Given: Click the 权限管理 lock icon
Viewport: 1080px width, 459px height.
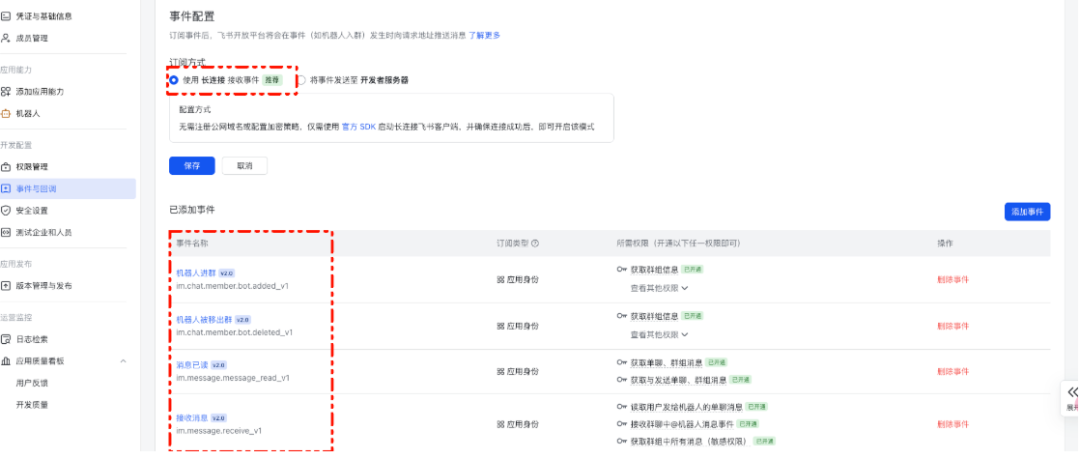Looking at the screenshot, I should [6, 167].
